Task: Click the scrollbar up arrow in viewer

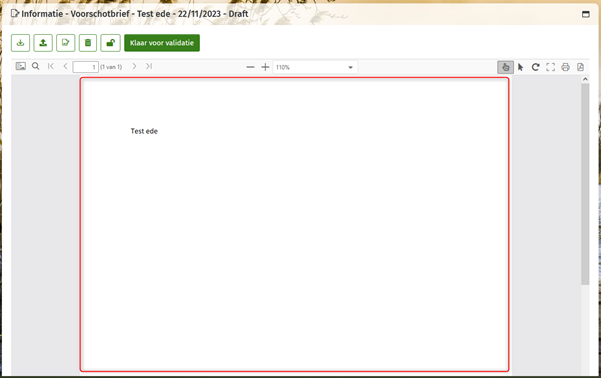Action: (585, 79)
